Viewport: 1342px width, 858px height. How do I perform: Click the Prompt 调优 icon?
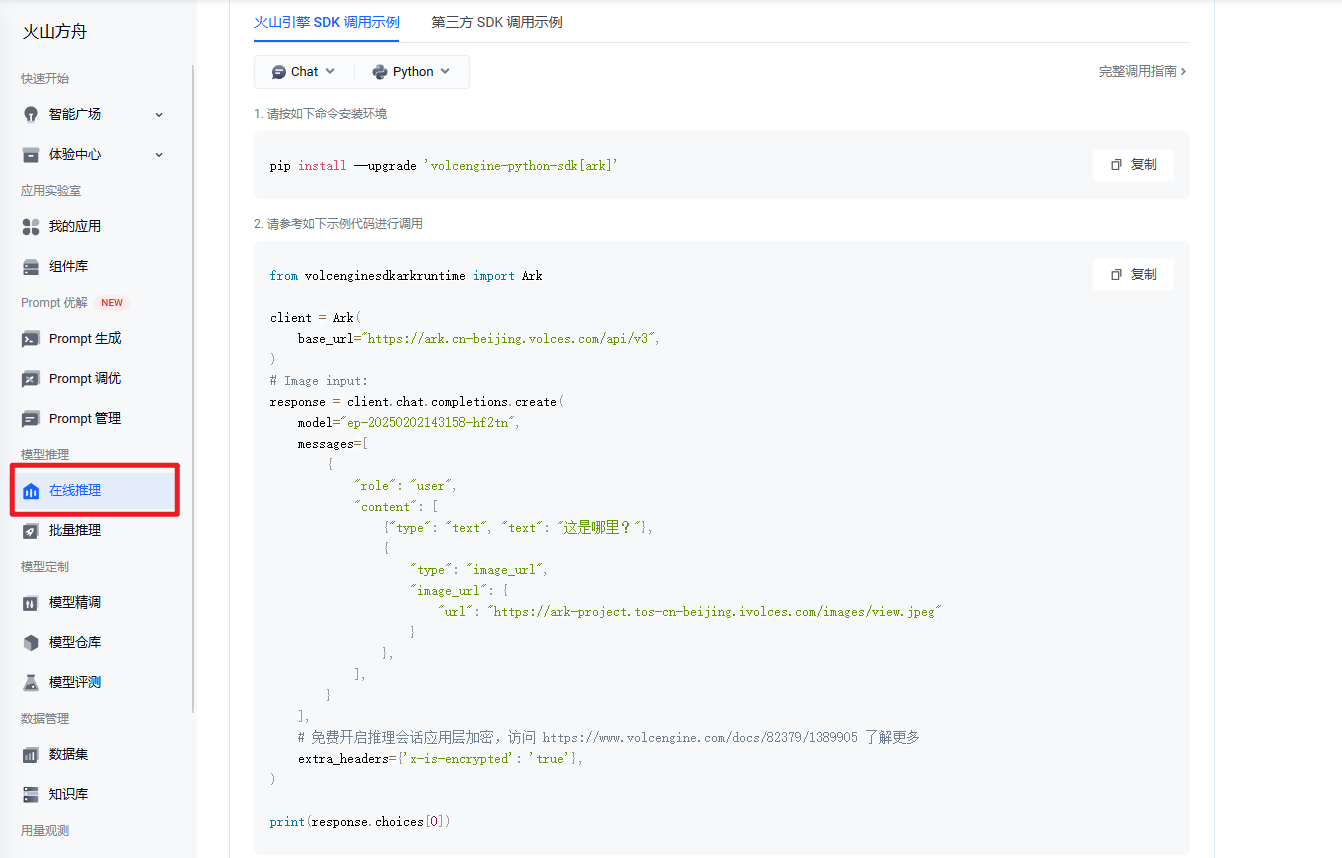[x=31, y=378]
